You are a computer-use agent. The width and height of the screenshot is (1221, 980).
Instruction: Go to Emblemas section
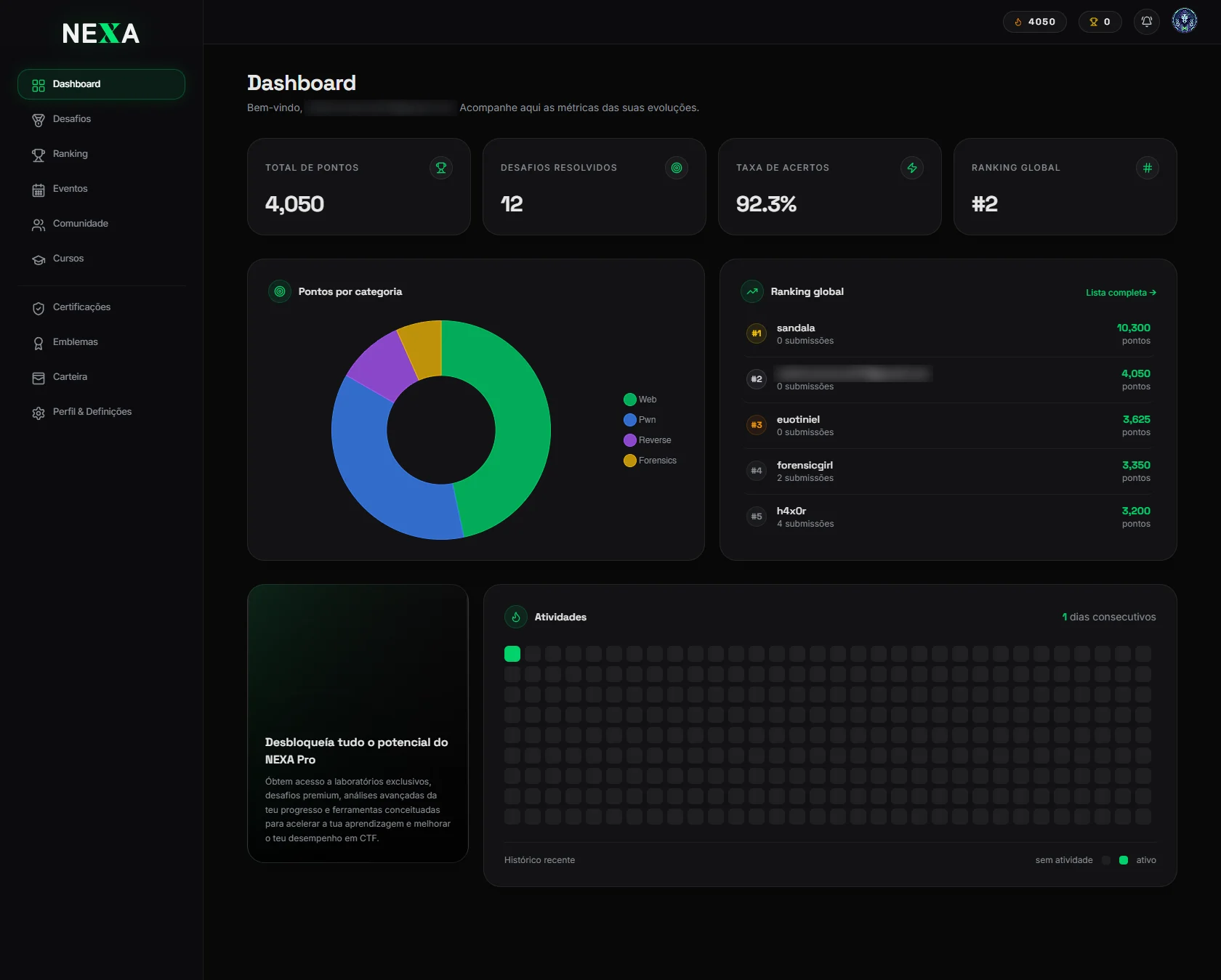pos(101,342)
